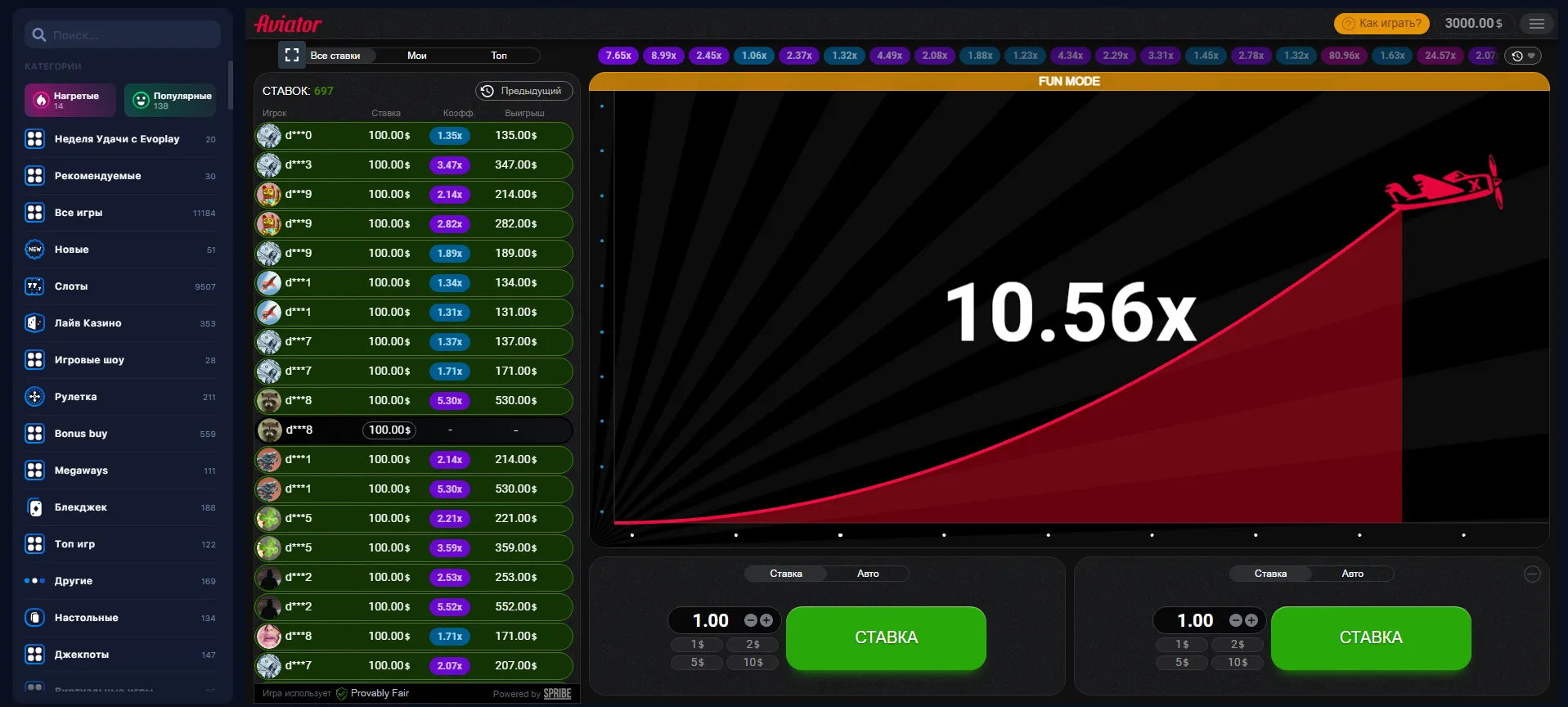Screen dimensions: 1568x707
Task: Switch to the Топ bets tab
Action: pos(499,56)
